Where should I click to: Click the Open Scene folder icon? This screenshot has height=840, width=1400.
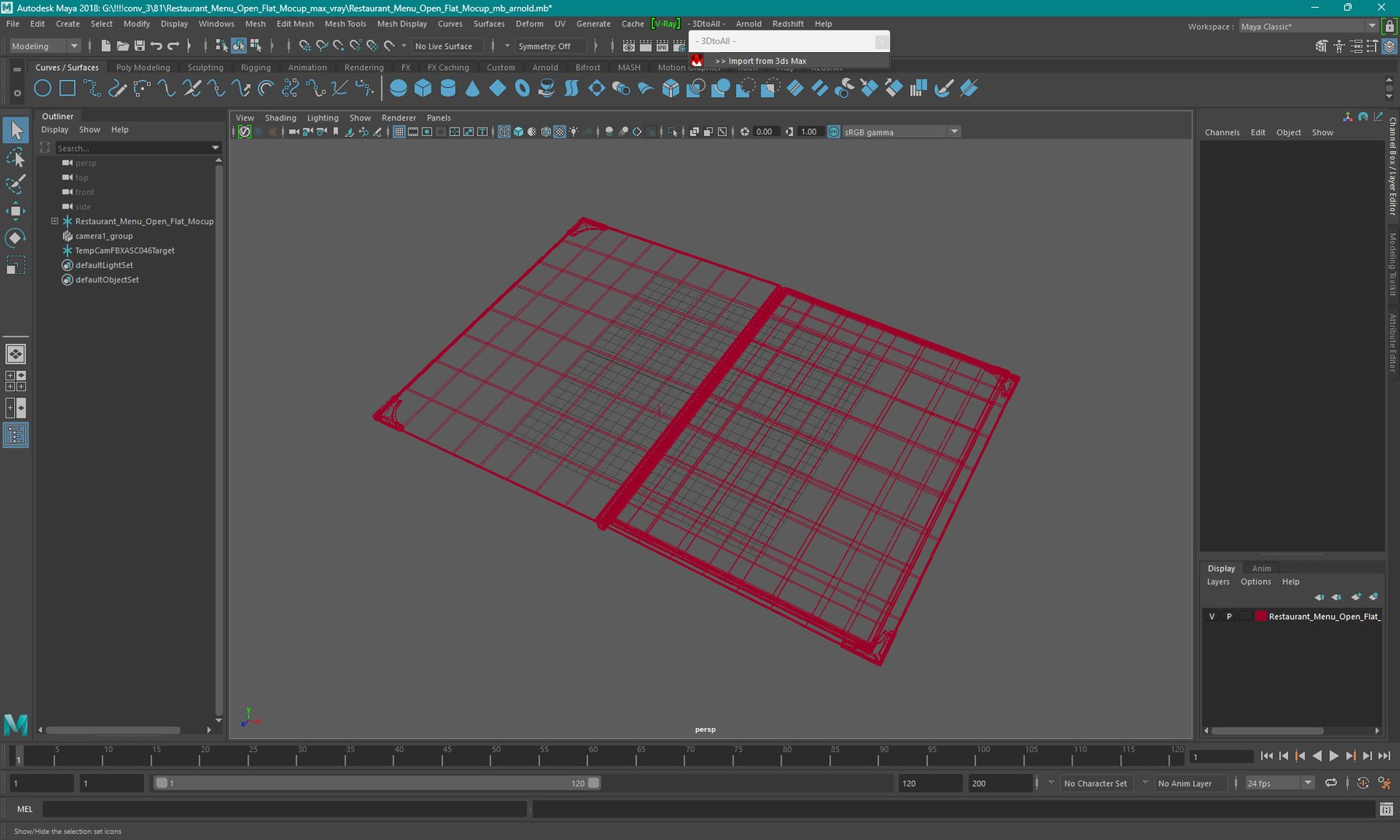[123, 46]
